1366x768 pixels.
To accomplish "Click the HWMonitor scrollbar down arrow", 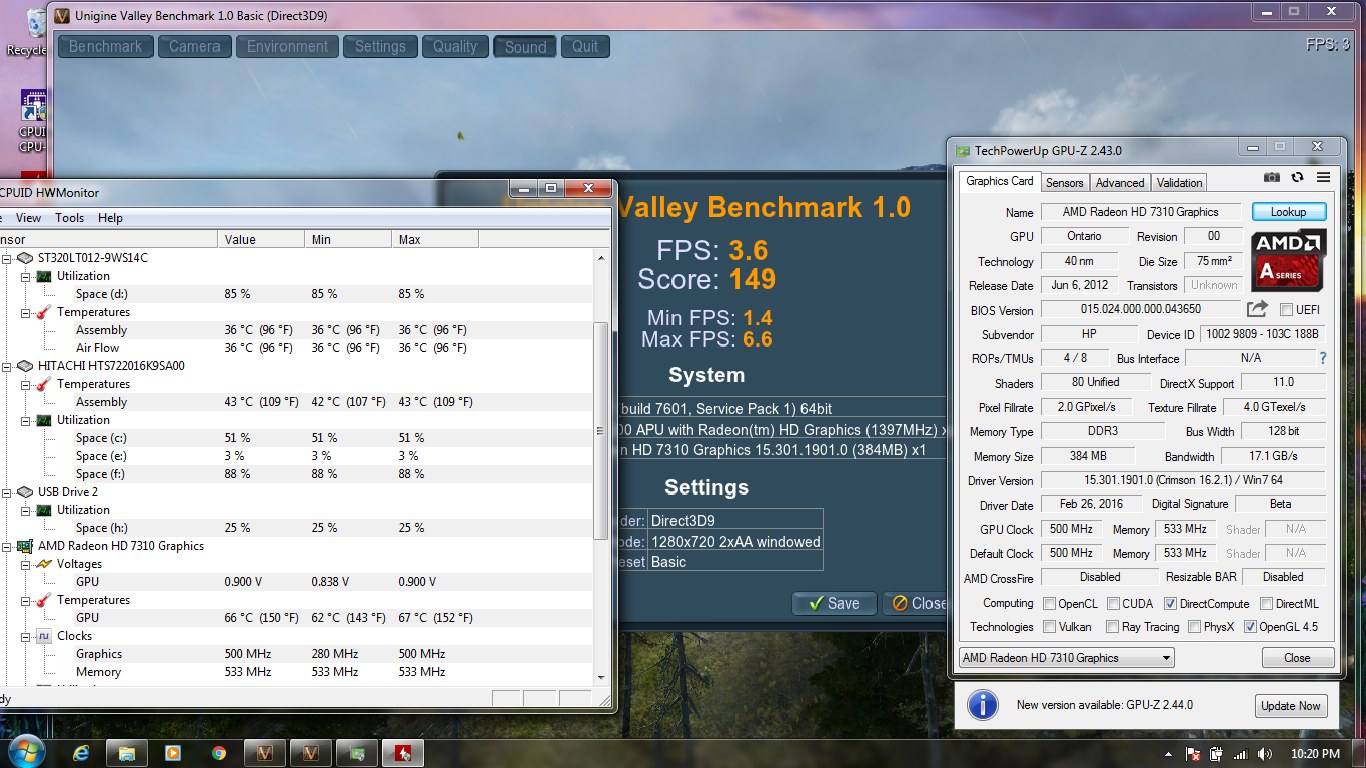I will 600,677.
